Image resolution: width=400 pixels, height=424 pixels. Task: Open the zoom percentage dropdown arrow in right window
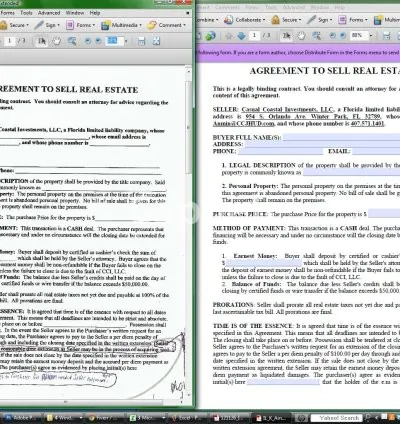370,36
